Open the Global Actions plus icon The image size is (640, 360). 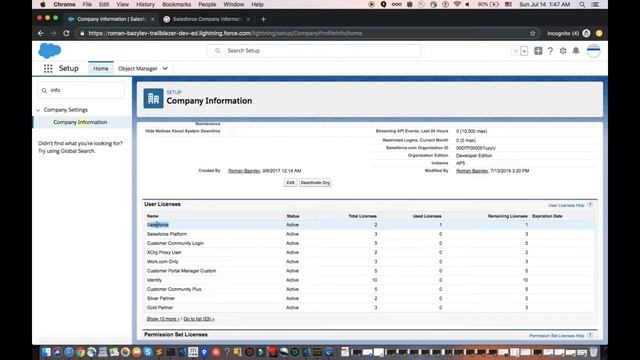pos(538,51)
